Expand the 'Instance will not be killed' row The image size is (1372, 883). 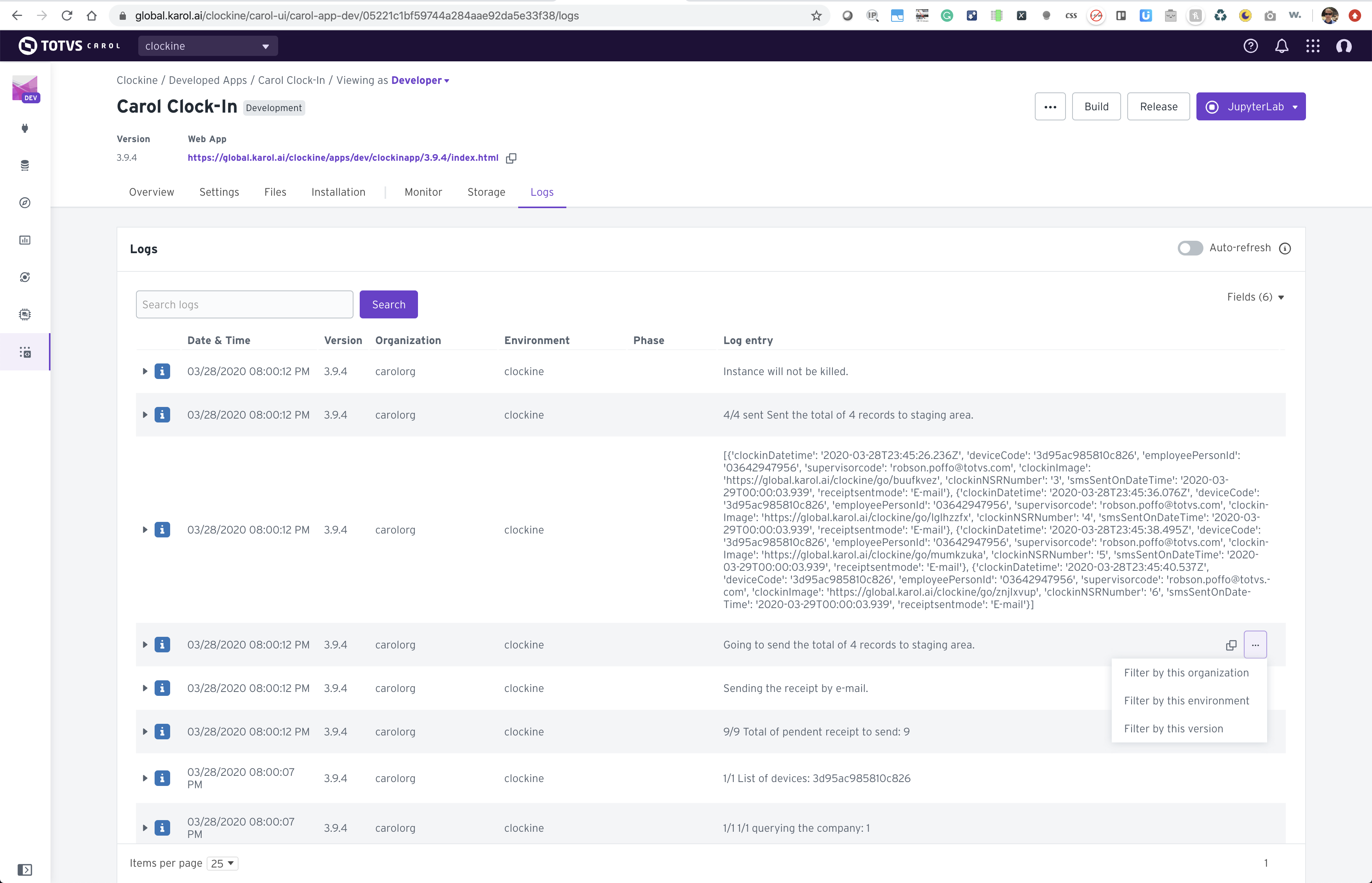click(145, 372)
